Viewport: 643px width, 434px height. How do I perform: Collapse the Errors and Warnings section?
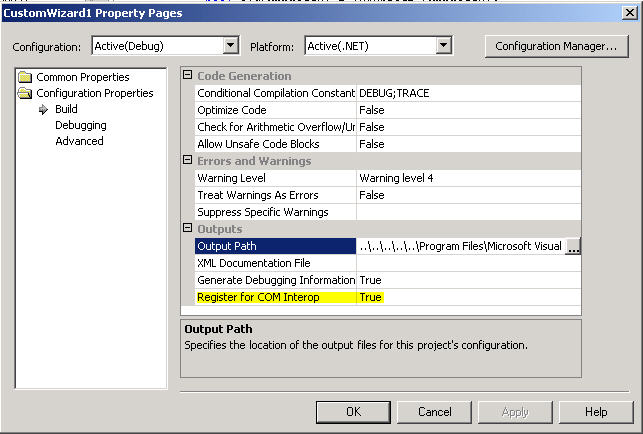(187, 160)
